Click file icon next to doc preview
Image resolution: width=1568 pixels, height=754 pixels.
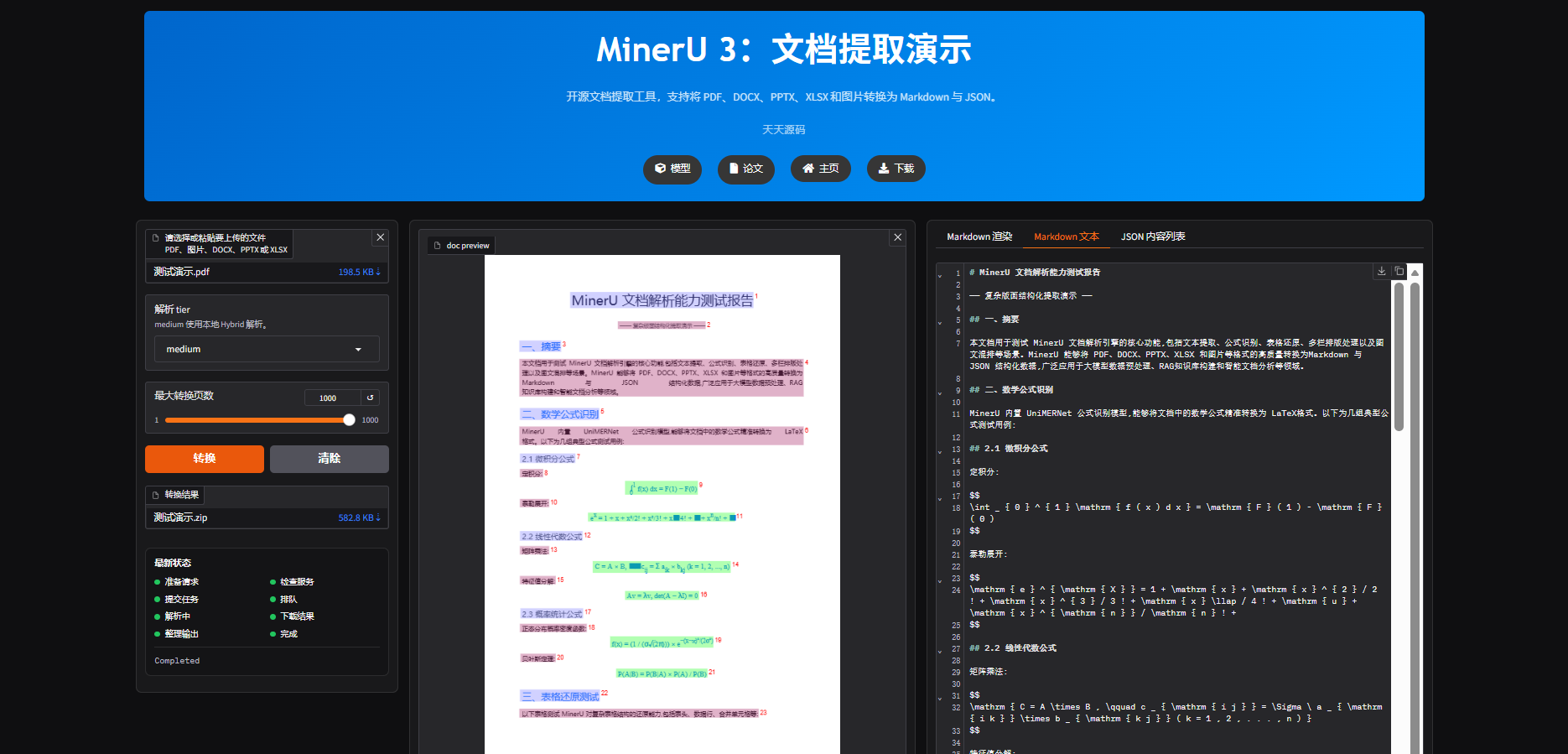point(437,246)
